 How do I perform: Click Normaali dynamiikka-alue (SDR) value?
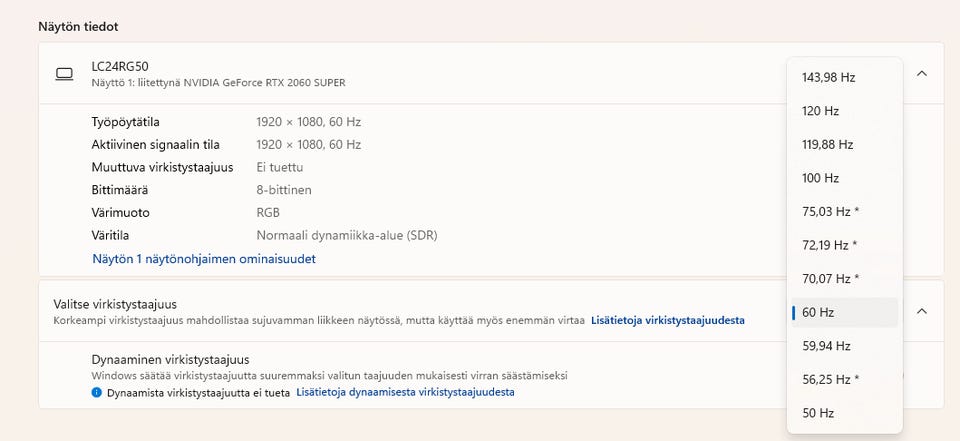click(347, 235)
